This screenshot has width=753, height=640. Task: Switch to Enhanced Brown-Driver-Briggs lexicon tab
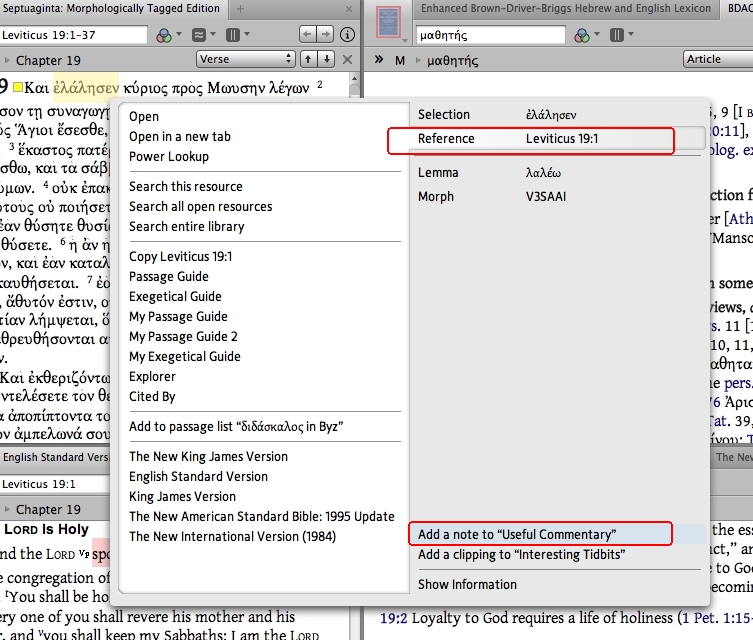coord(566,9)
